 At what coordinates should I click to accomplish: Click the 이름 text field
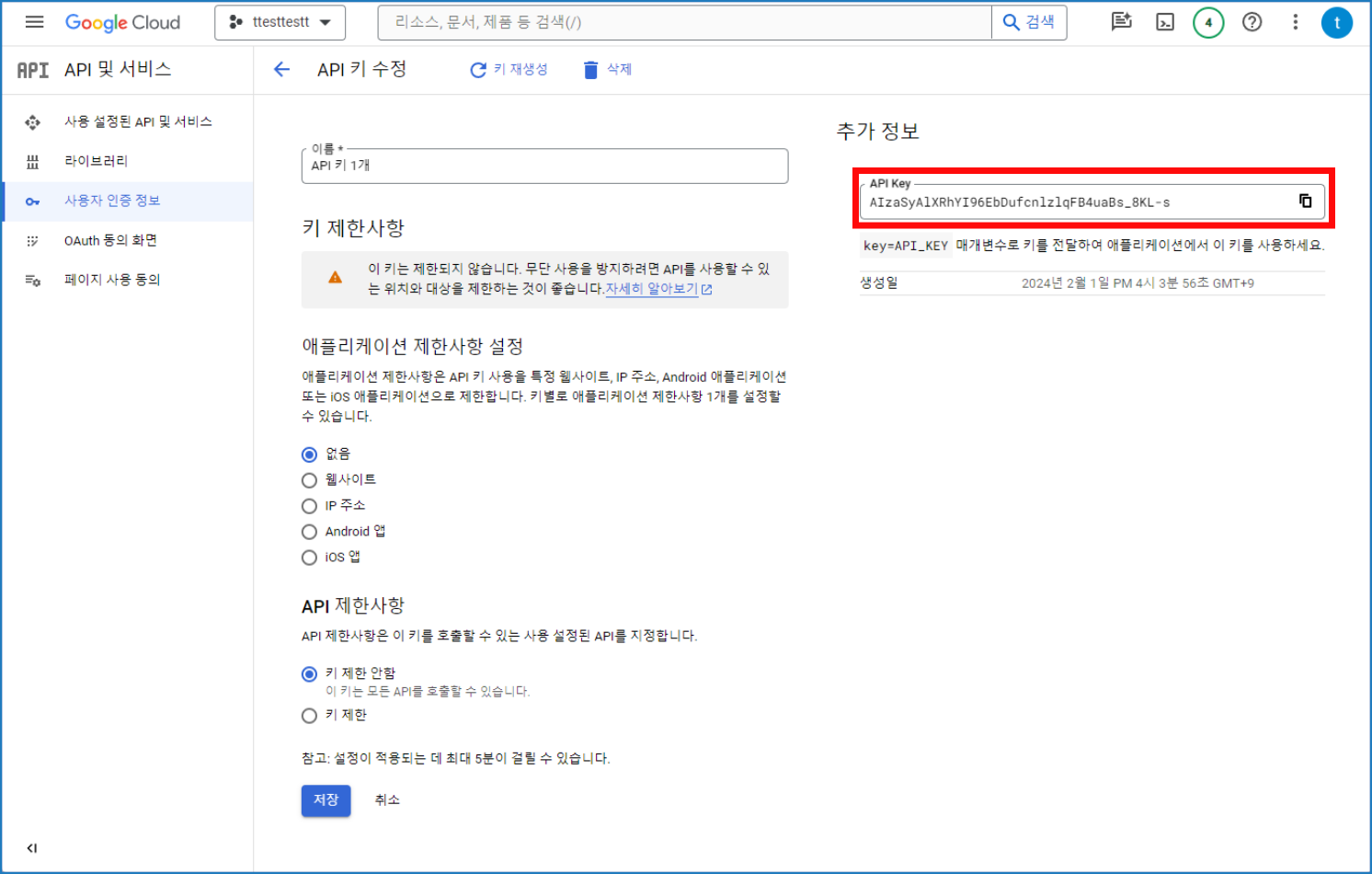[544, 167]
